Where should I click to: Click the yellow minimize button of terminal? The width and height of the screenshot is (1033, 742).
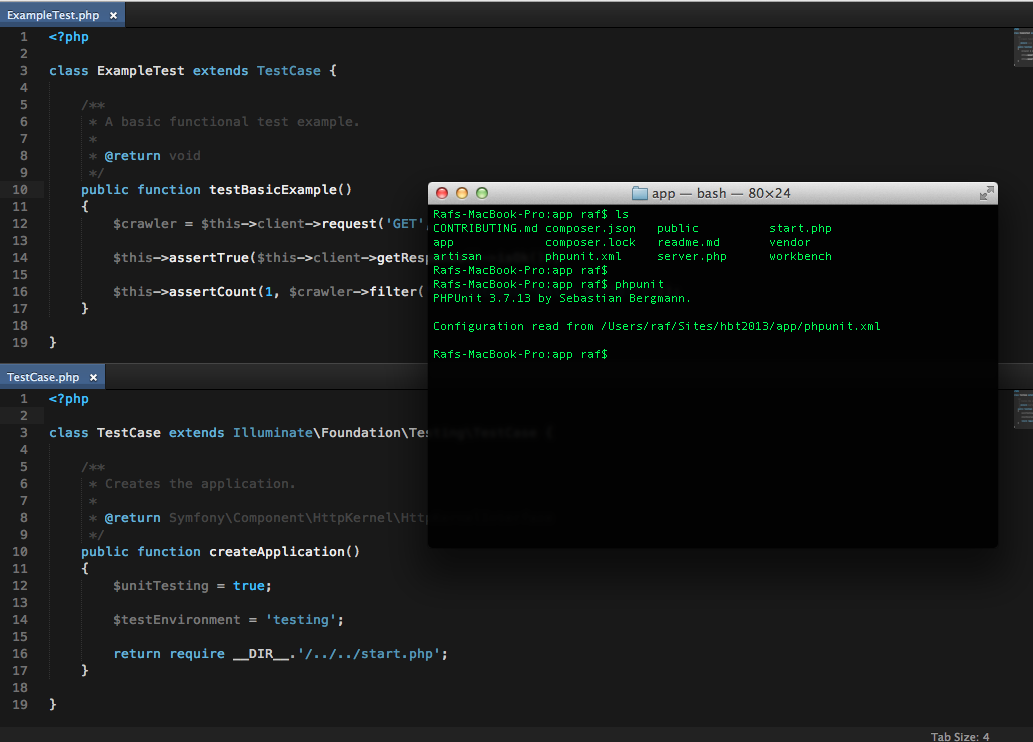[x=462, y=193]
